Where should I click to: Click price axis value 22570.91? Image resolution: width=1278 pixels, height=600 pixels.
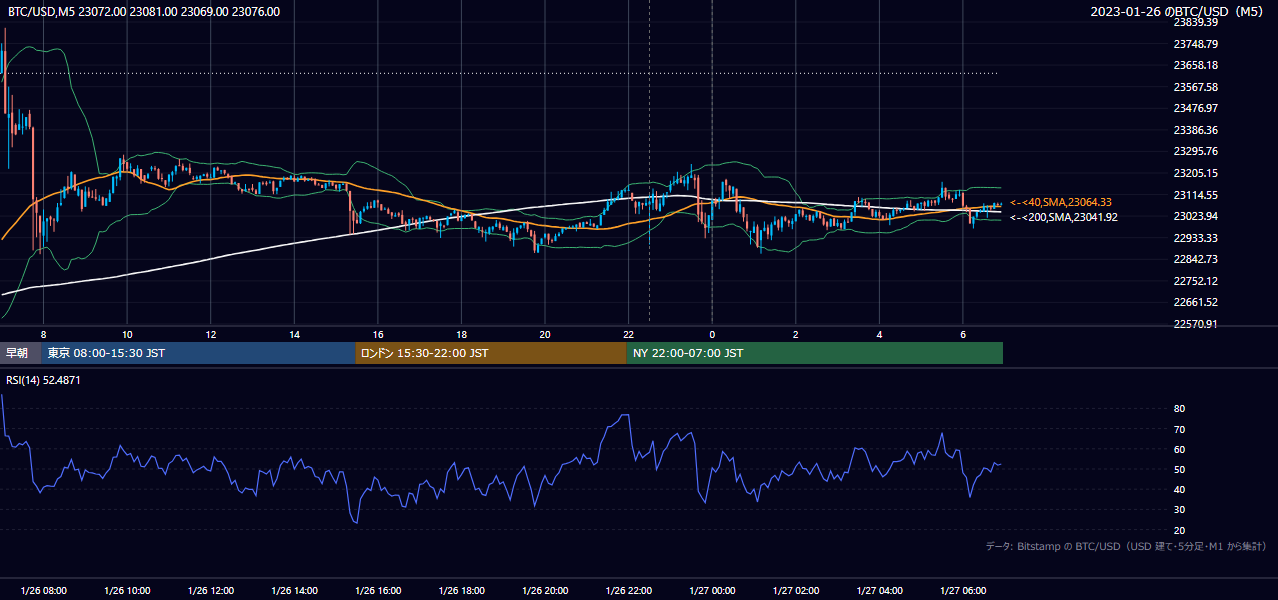click(1195, 324)
